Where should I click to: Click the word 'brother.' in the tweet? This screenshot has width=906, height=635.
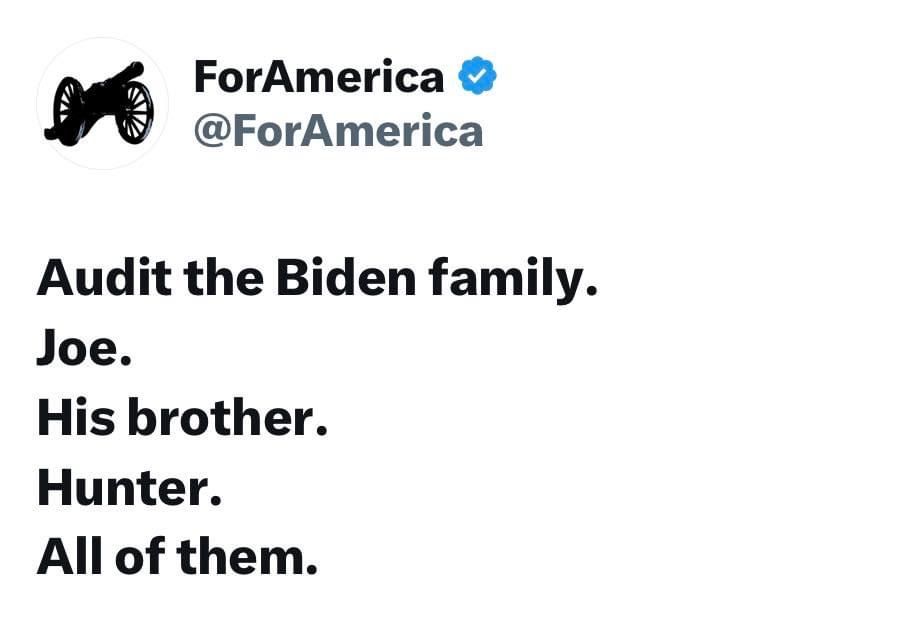[x=227, y=417]
